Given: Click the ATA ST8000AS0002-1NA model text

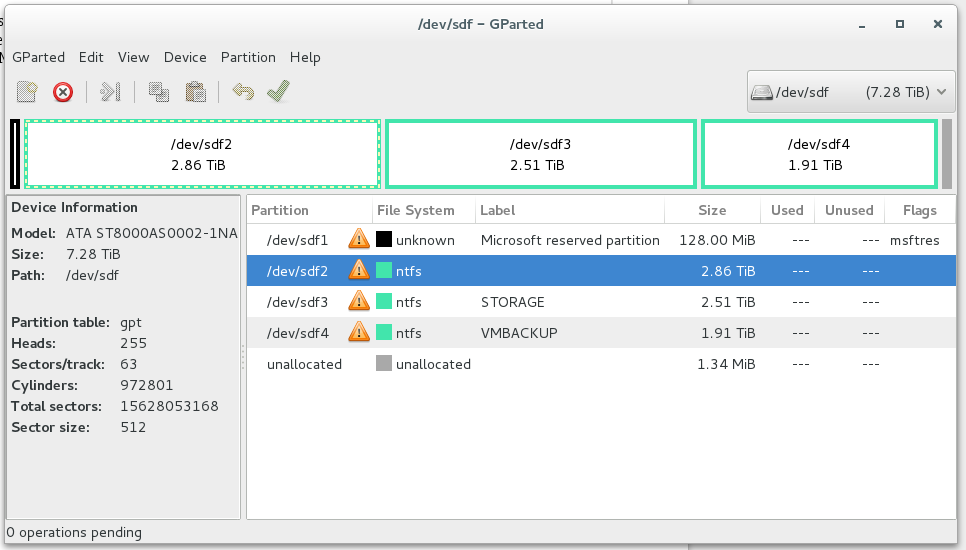Looking at the screenshot, I should click(x=152, y=233).
